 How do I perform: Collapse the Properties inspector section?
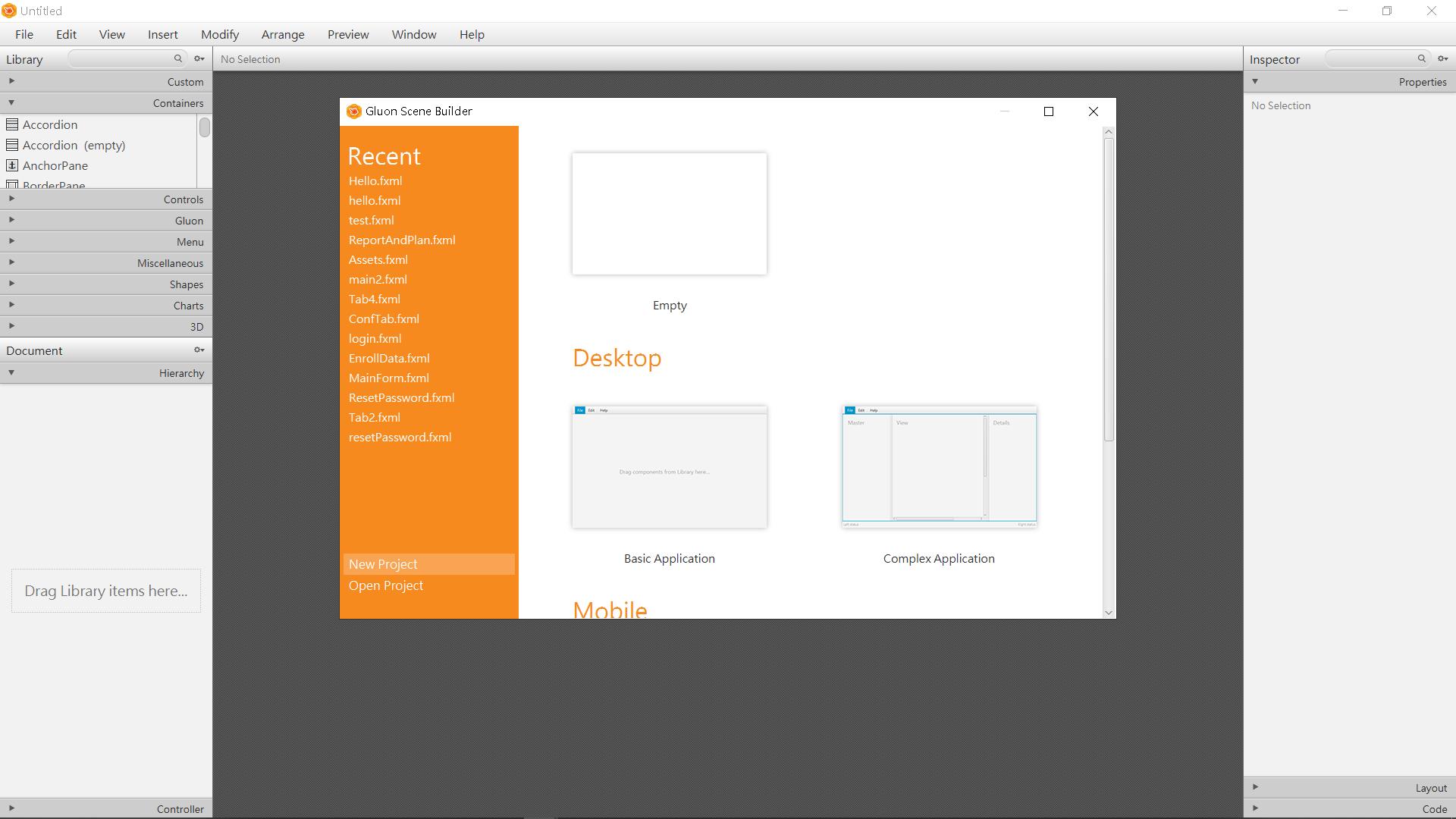point(1255,81)
